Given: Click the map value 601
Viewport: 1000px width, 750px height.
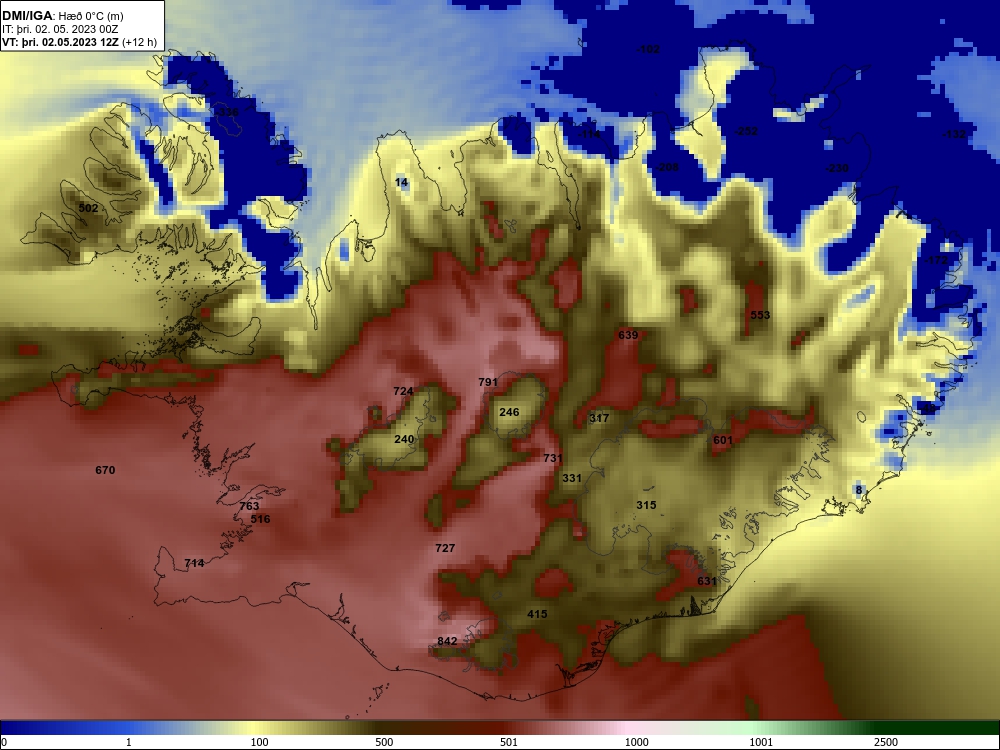Looking at the screenshot, I should pos(723,441).
